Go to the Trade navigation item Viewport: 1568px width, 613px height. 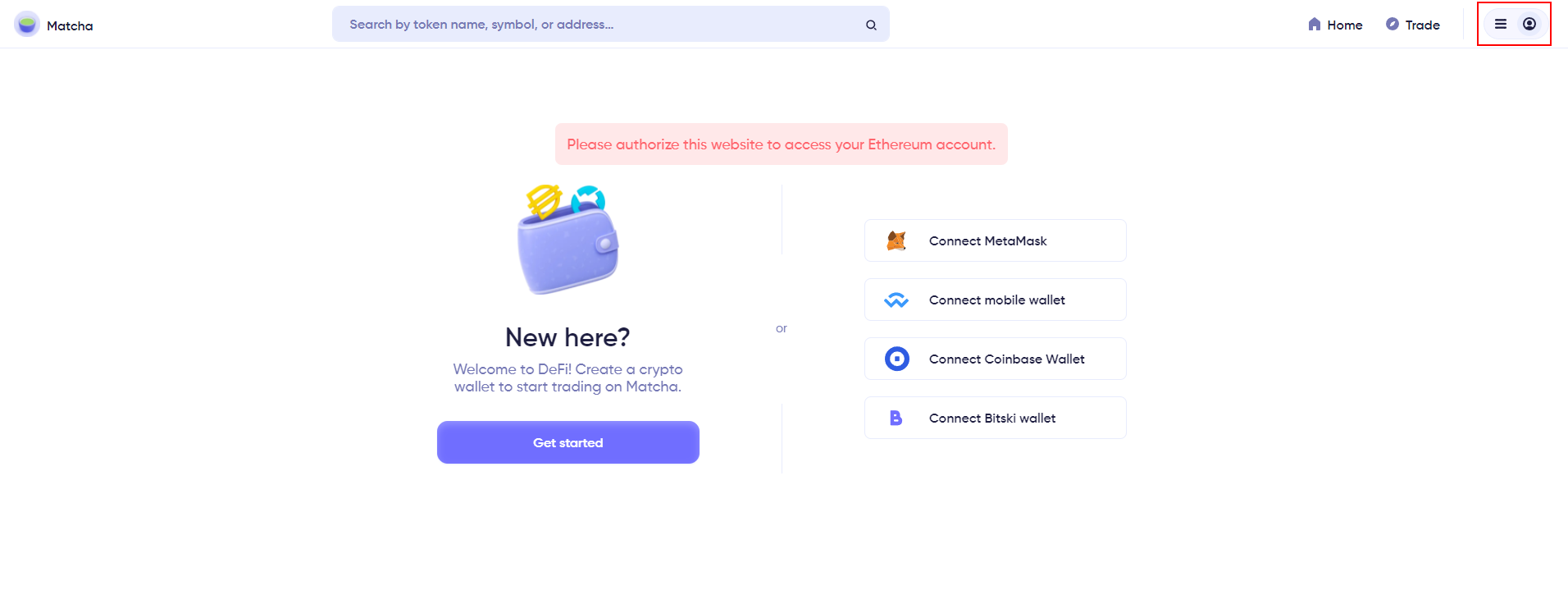pyautogui.click(x=1413, y=25)
